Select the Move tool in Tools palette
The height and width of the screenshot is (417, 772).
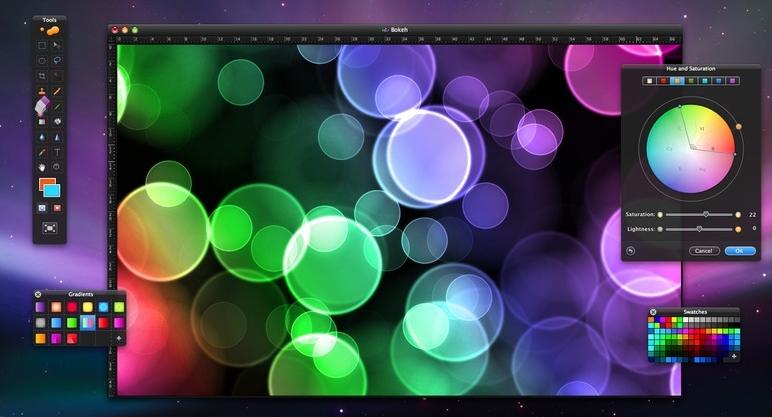click(x=57, y=46)
